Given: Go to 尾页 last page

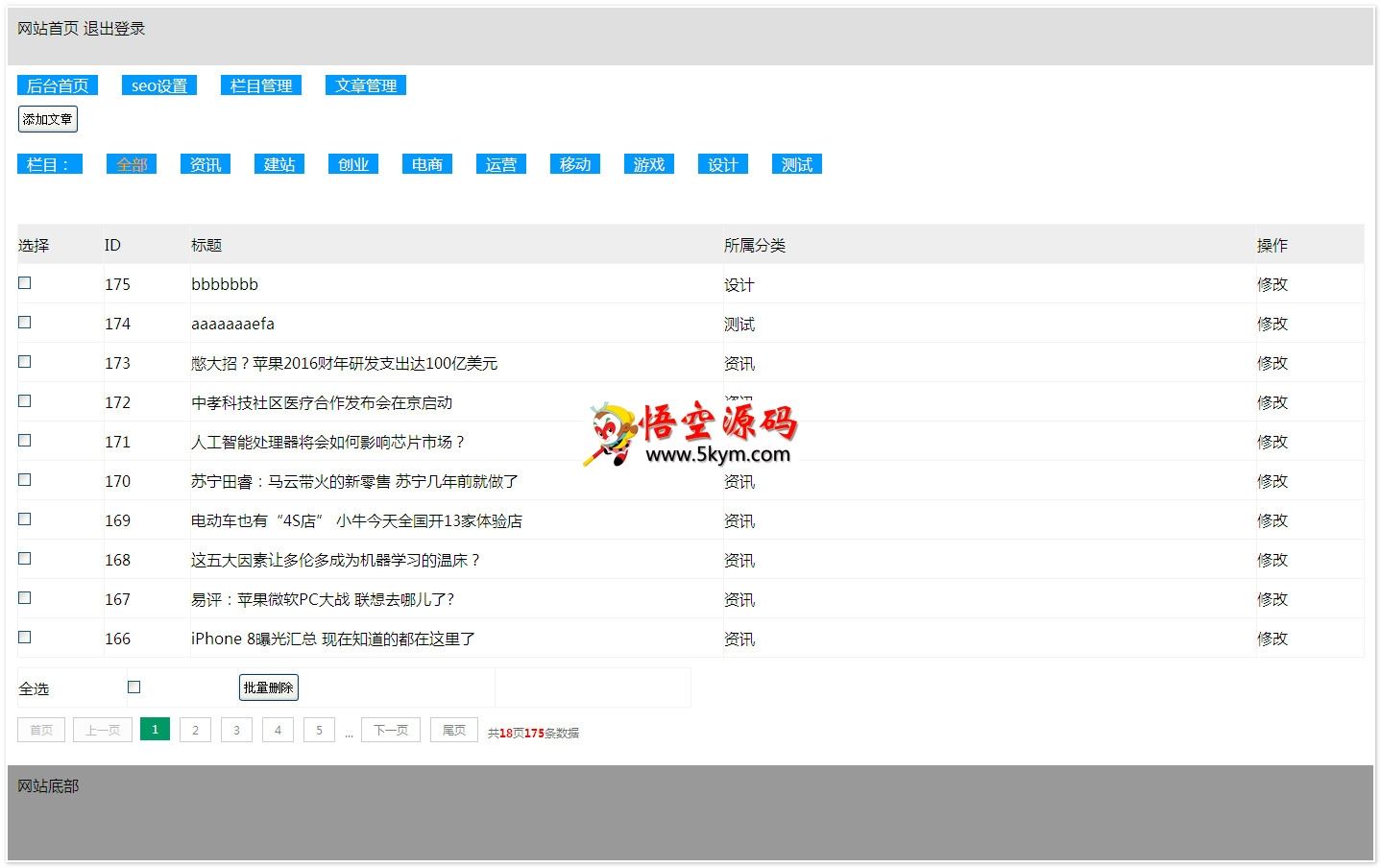Looking at the screenshot, I should point(454,730).
